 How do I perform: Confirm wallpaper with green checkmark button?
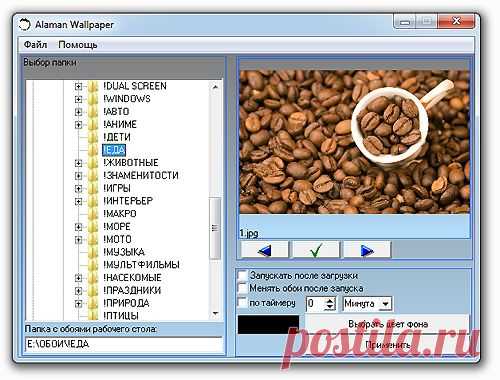(316, 250)
